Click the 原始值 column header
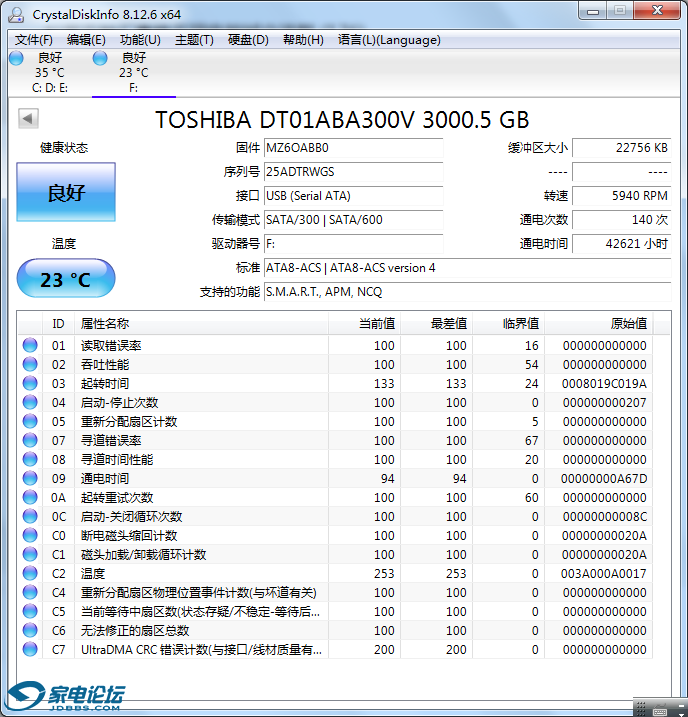This screenshot has height=717, width=688. point(599,324)
